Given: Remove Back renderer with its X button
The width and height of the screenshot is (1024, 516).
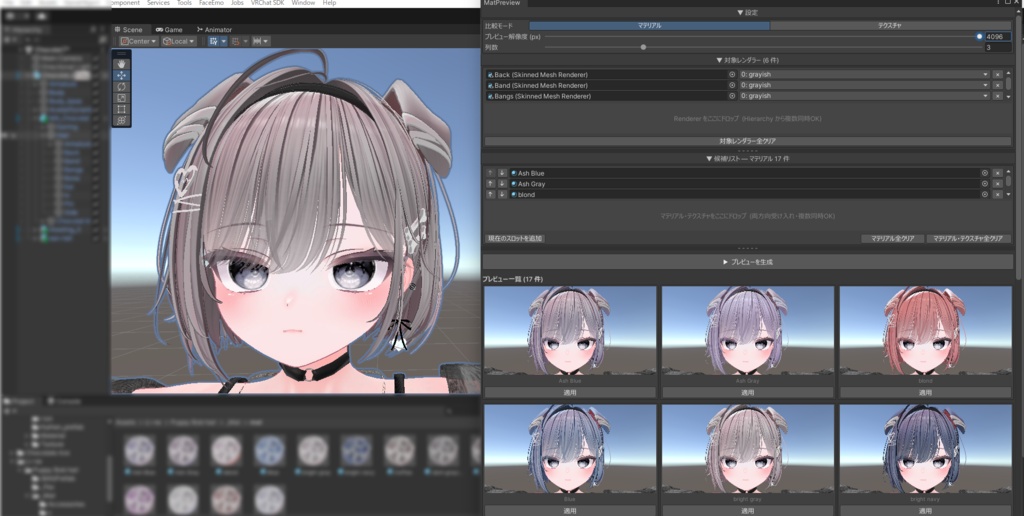Looking at the screenshot, I should [997, 74].
